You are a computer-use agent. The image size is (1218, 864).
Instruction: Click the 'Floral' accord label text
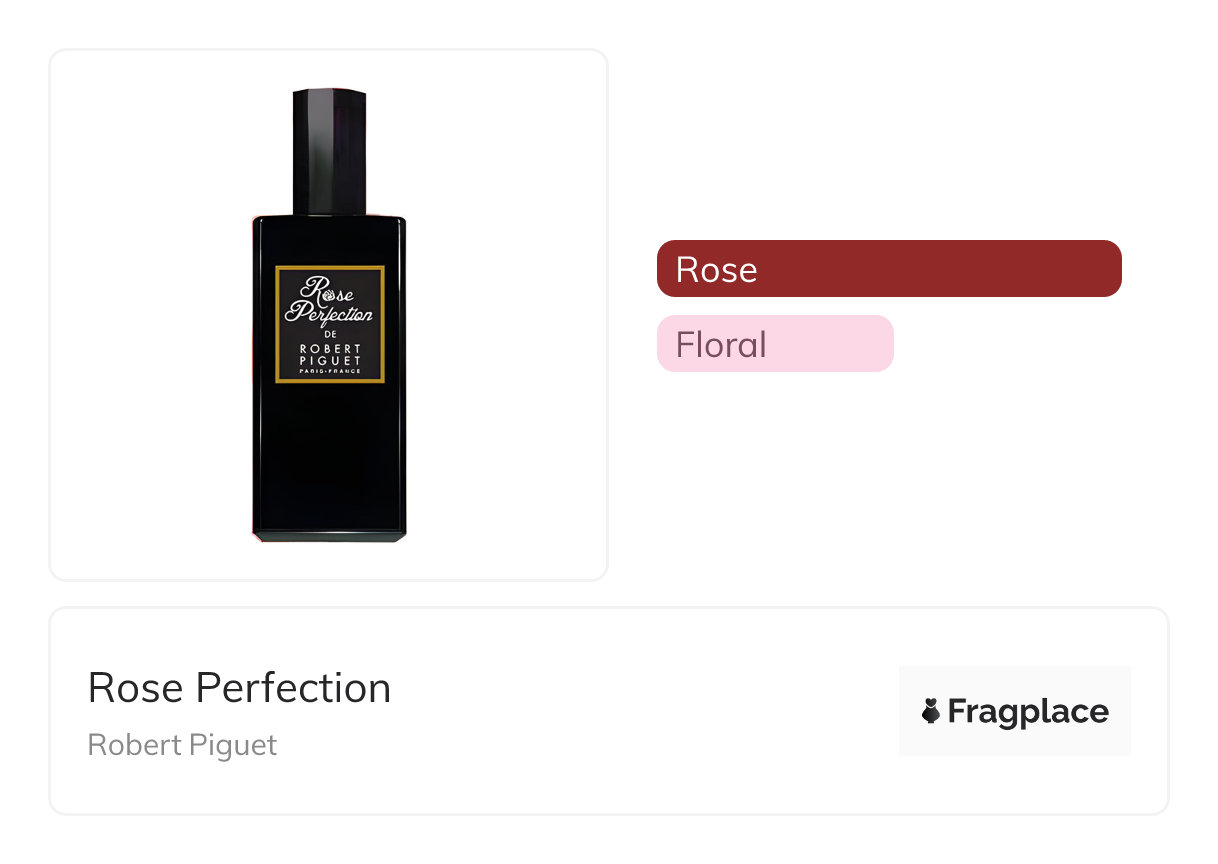[721, 345]
